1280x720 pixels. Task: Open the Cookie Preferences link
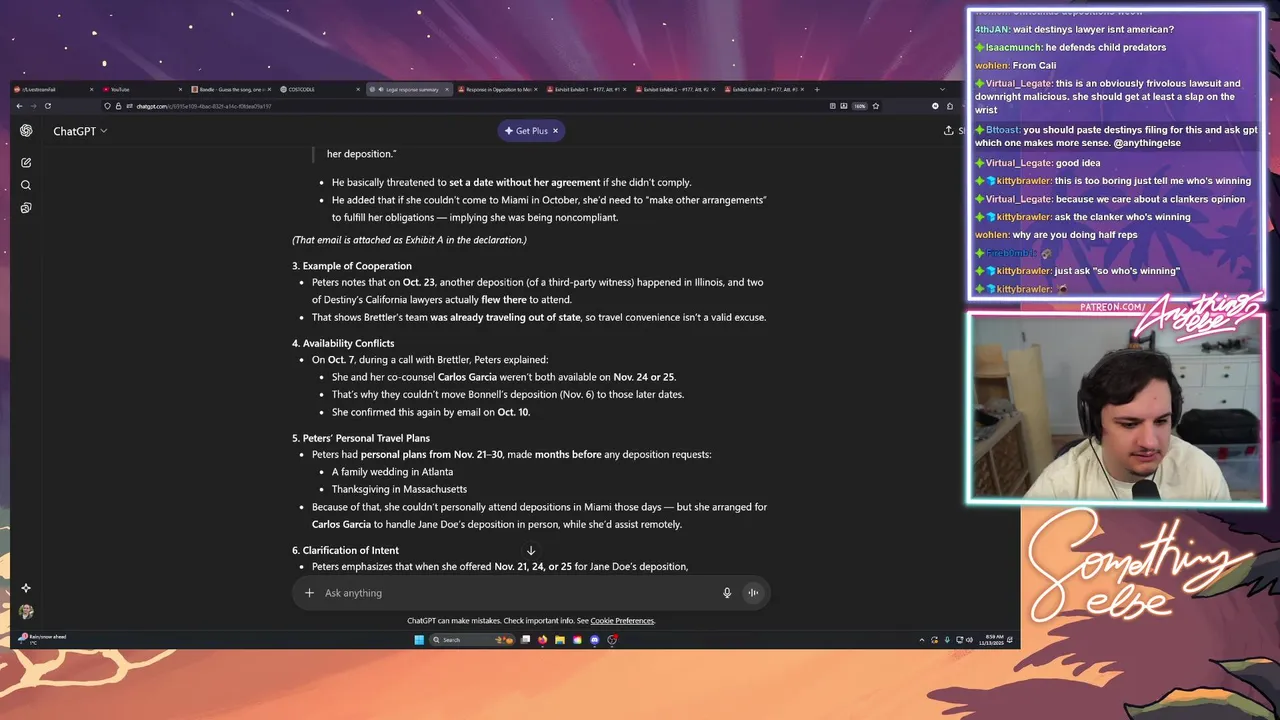pyautogui.click(x=622, y=621)
